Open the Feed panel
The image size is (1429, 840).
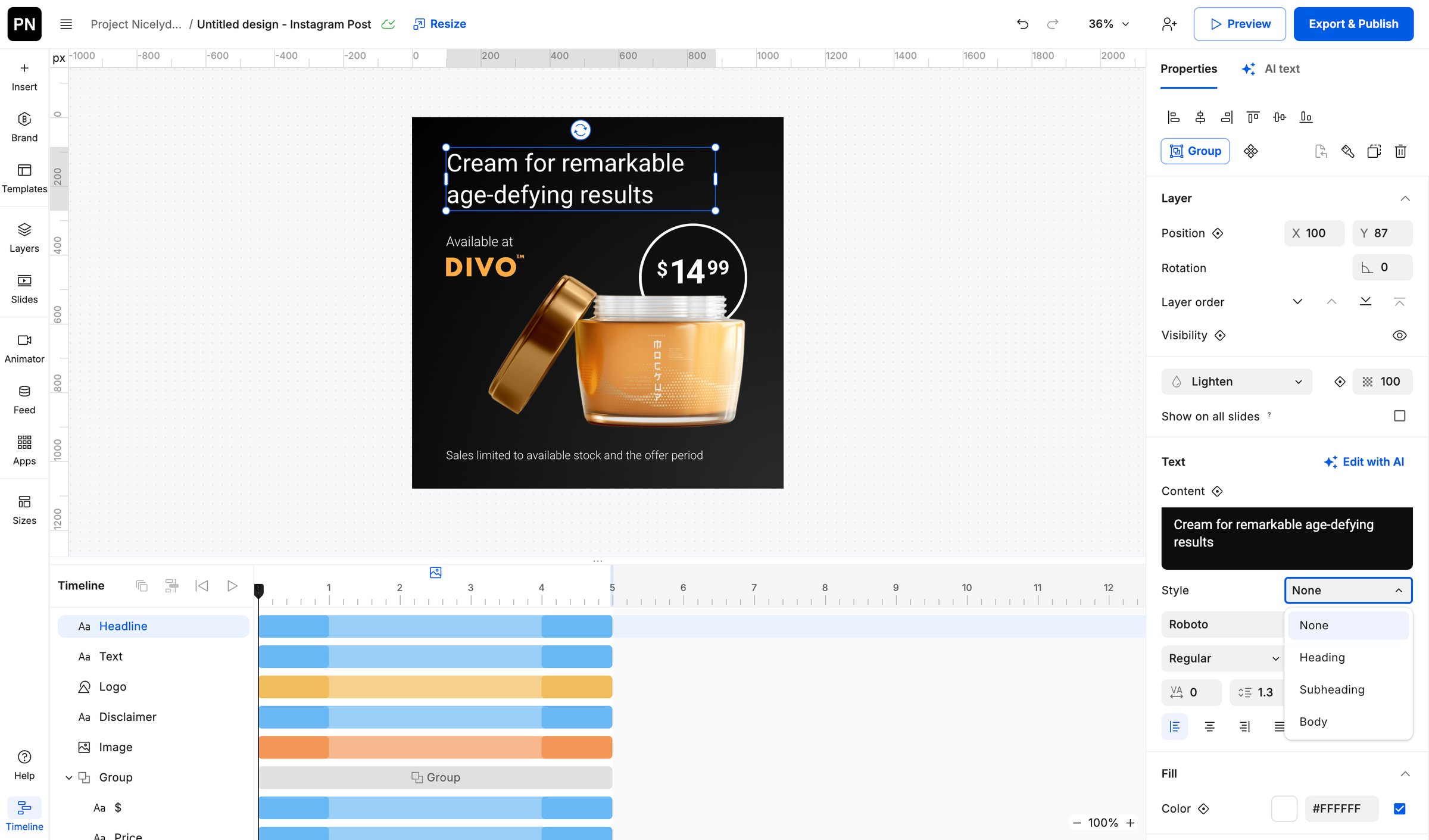24,401
